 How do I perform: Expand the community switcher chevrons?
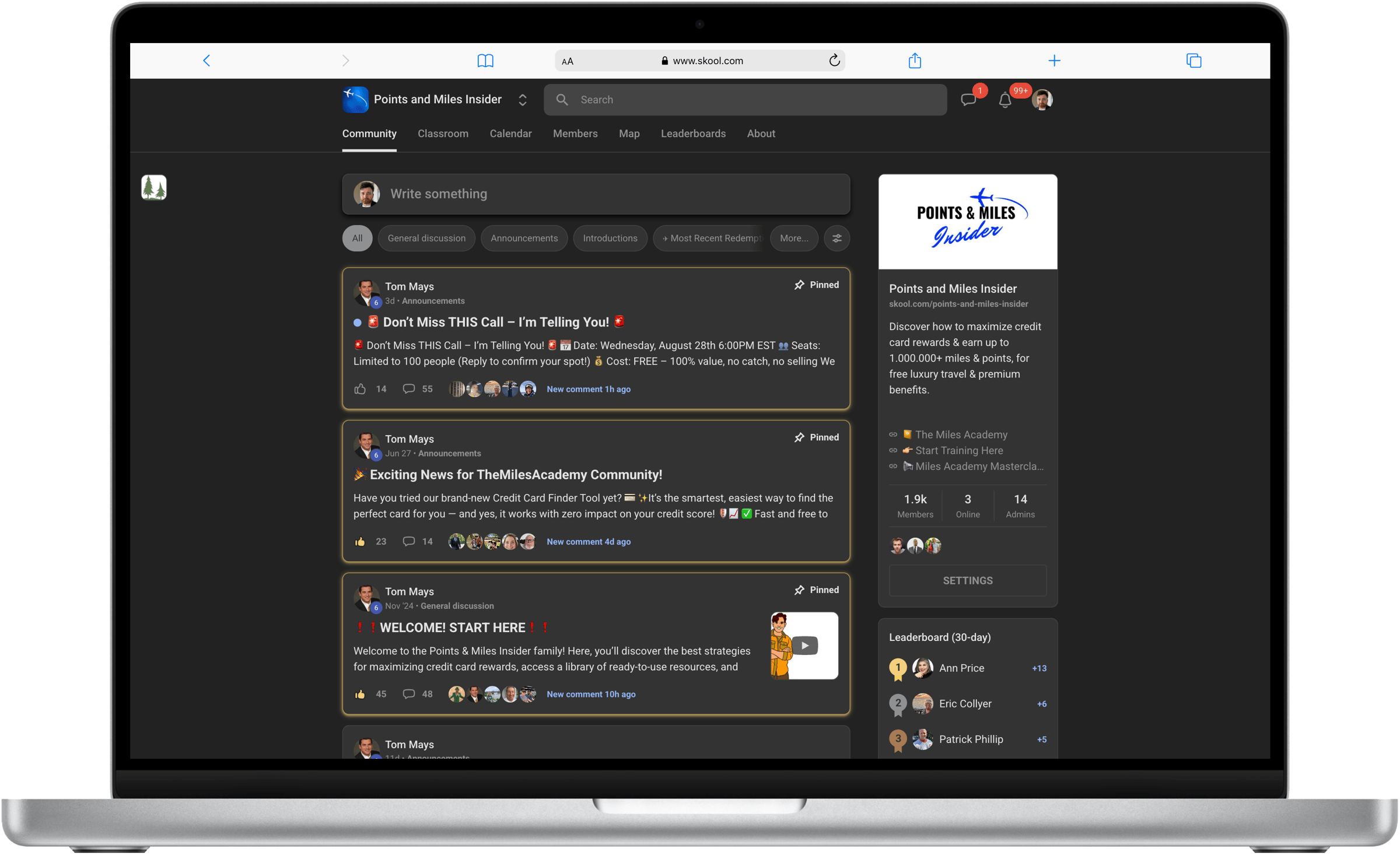(523, 100)
